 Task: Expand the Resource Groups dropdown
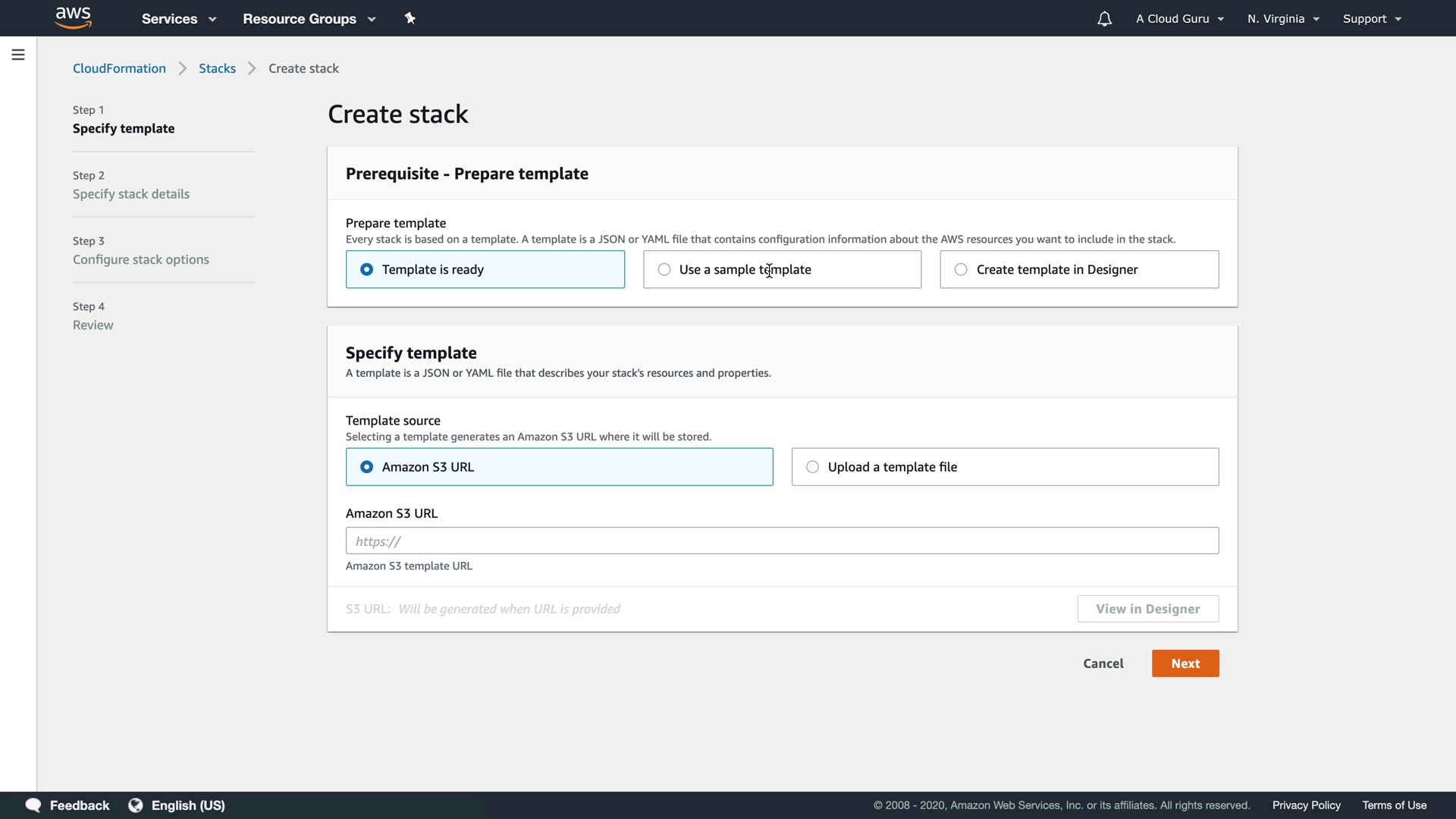309,19
